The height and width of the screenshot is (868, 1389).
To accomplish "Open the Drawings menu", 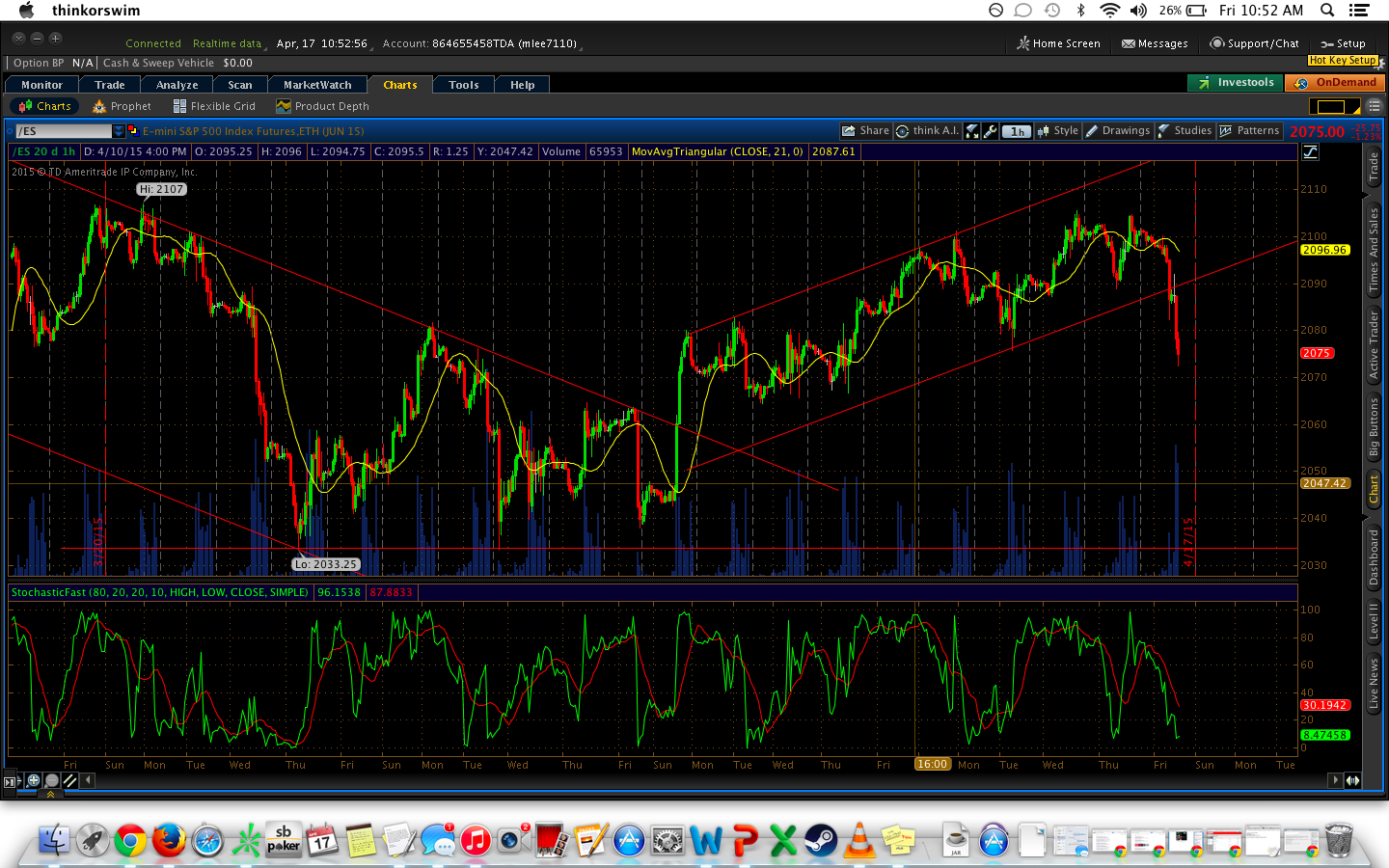I will [x=1118, y=131].
